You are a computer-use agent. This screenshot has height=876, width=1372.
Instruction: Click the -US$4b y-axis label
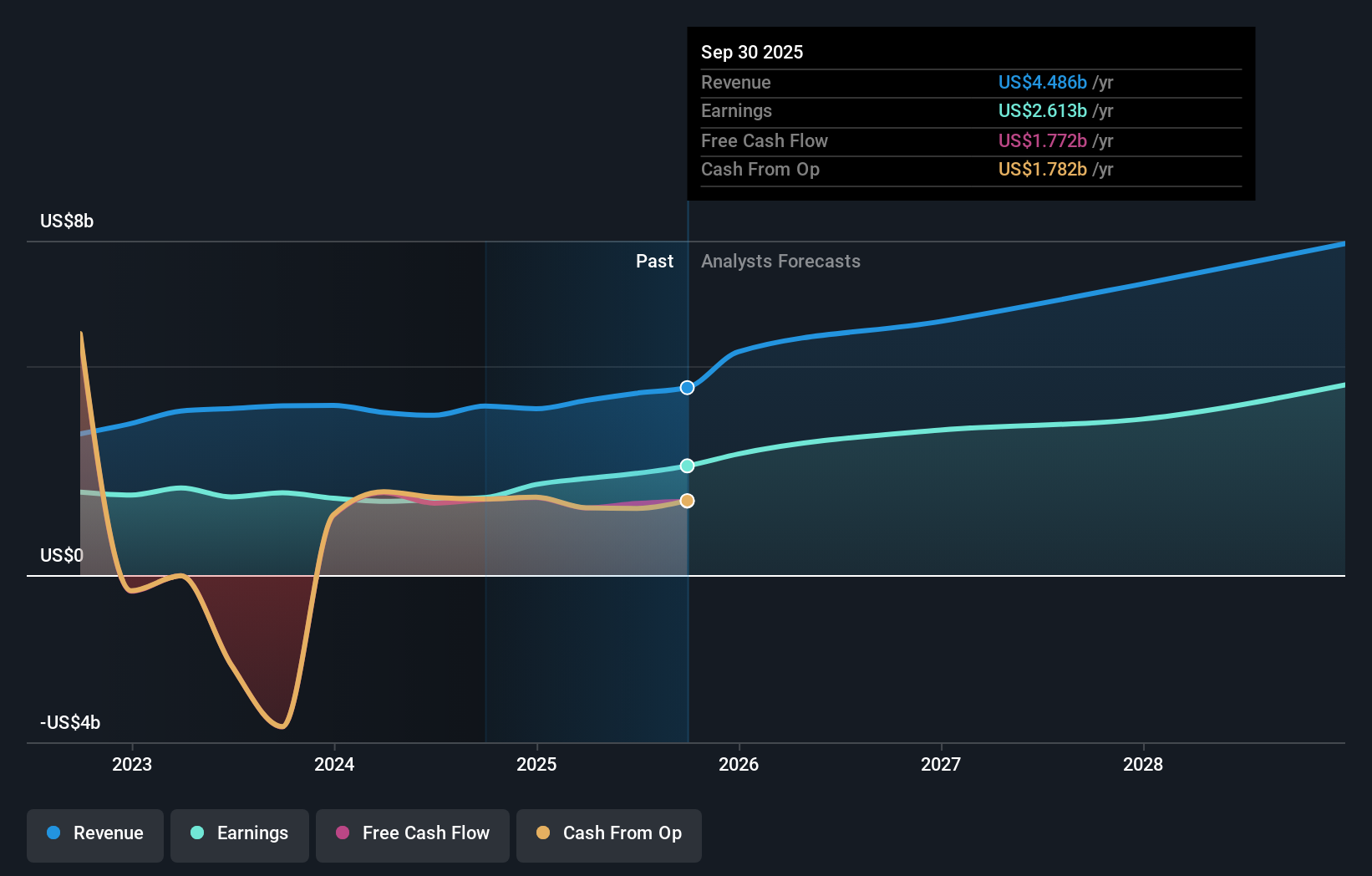70,722
